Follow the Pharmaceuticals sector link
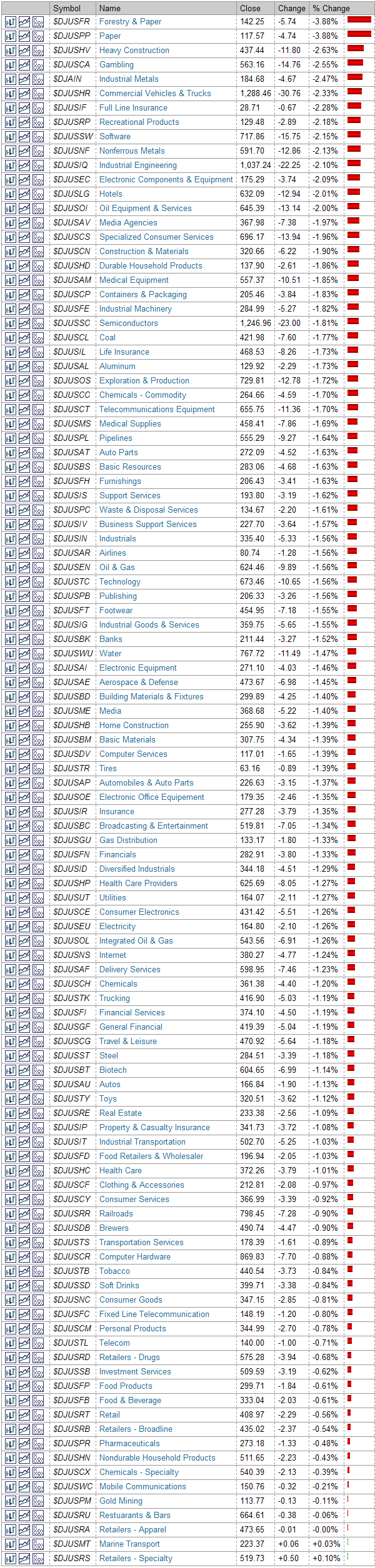Image resolution: width=375 pixels, height=1568 pixels. (x=129, y=1444)
